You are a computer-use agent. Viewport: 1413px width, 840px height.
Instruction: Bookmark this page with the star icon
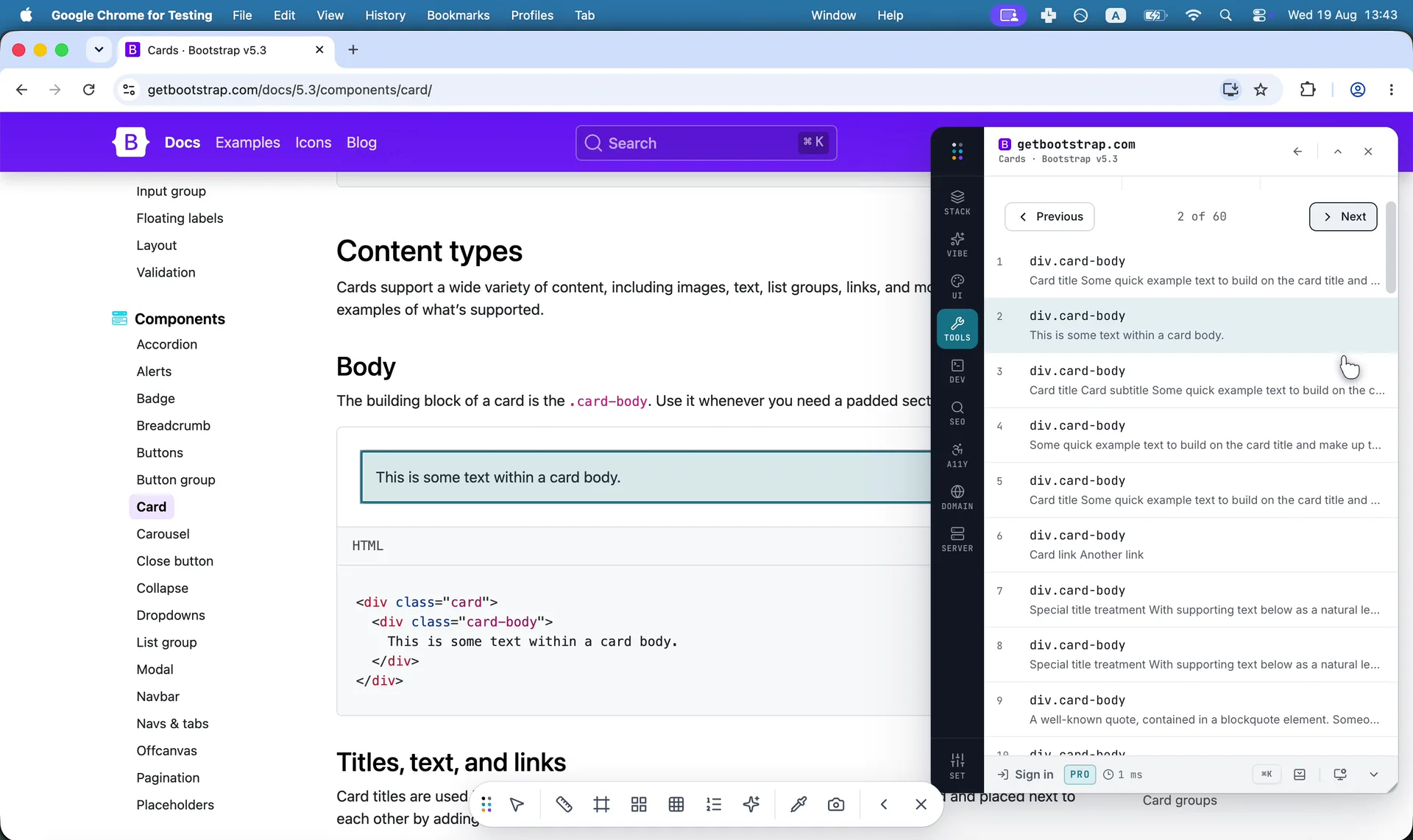[x=1261, y=90]
